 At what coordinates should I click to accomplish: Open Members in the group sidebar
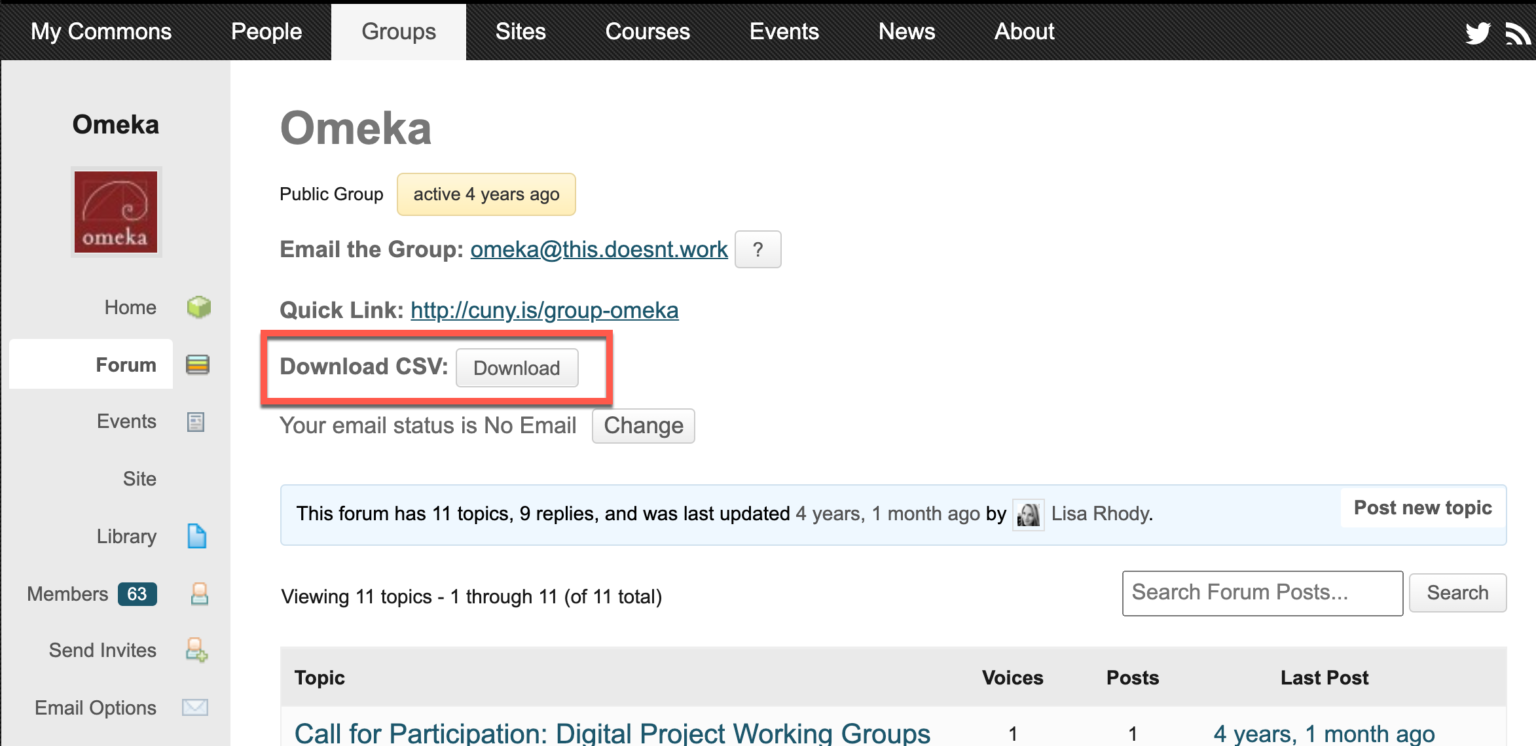67,594
